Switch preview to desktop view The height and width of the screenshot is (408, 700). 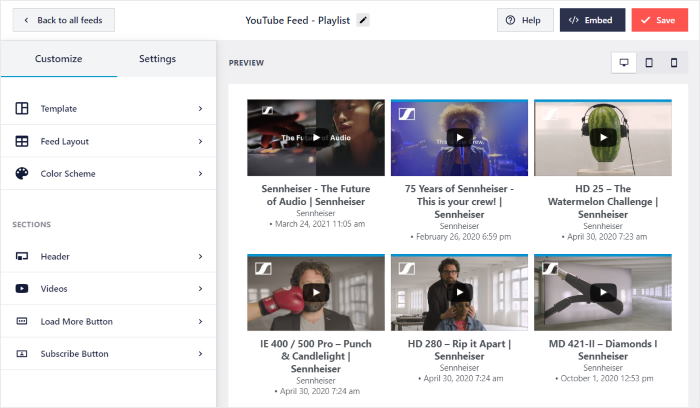point(624,62)
